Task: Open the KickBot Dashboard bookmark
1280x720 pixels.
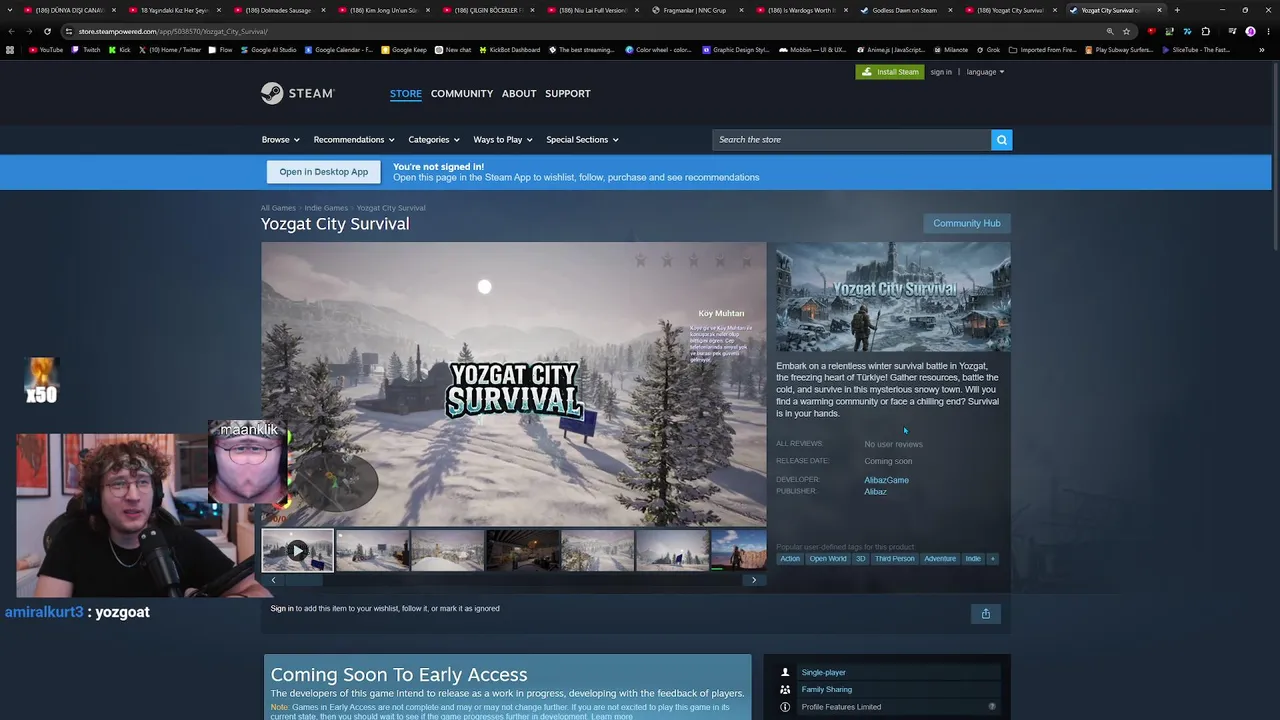Action: (510, 50)
